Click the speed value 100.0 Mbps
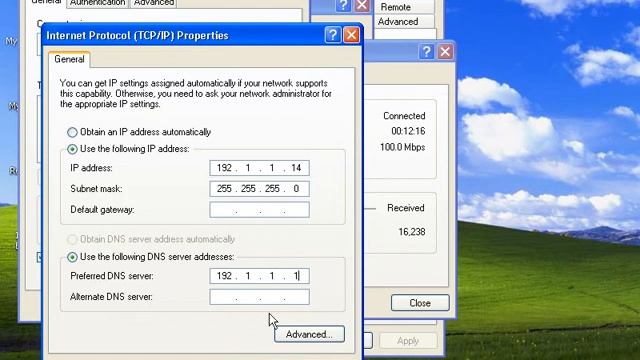 pos(402,147)
